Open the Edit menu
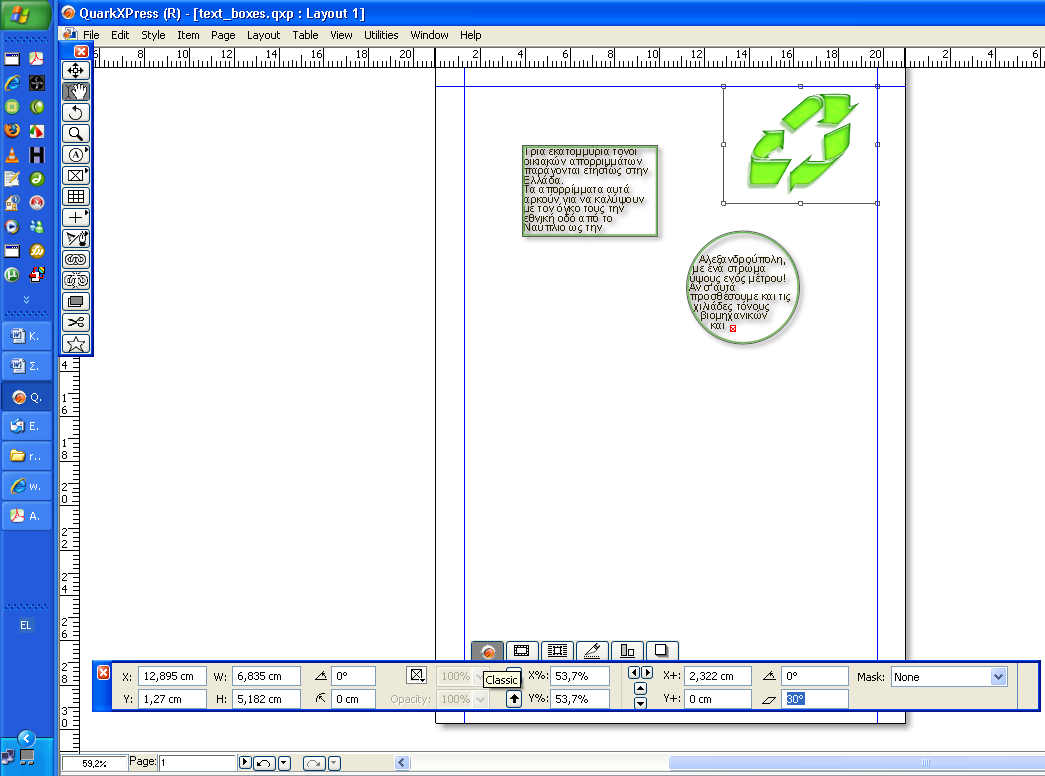Viewport: 1045px width, 776px height. [x=120, y=35]
